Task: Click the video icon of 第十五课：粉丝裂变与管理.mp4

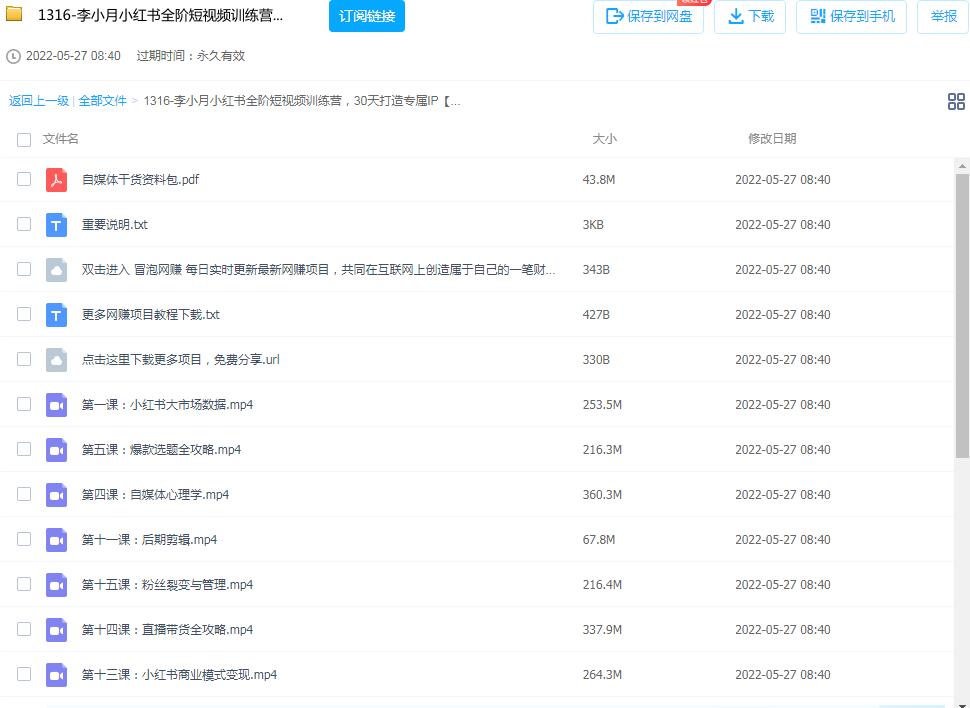Action: coord(56,585)
